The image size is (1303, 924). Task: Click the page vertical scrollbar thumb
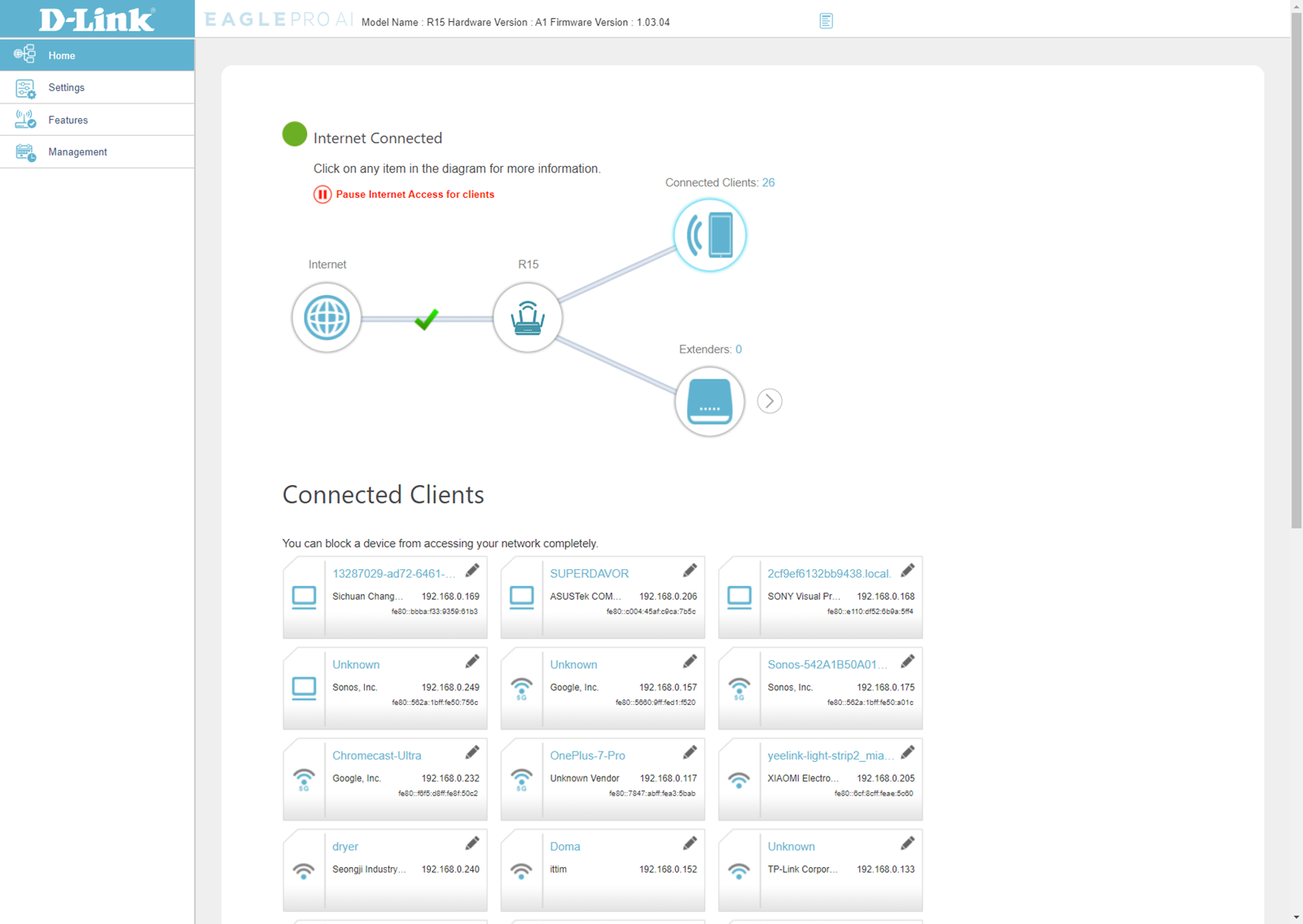(1296, 270)
